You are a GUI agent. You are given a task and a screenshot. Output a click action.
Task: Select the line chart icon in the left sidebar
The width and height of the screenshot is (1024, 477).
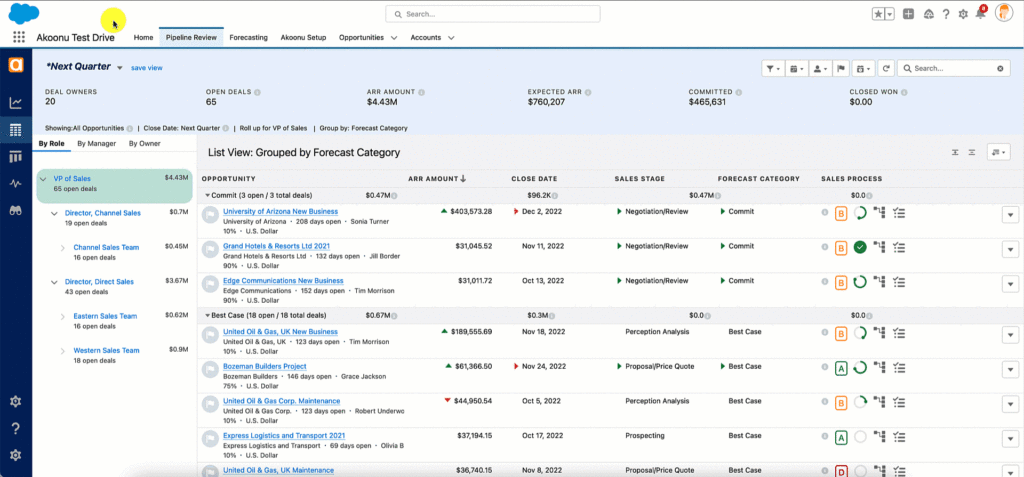click(15, 102)
